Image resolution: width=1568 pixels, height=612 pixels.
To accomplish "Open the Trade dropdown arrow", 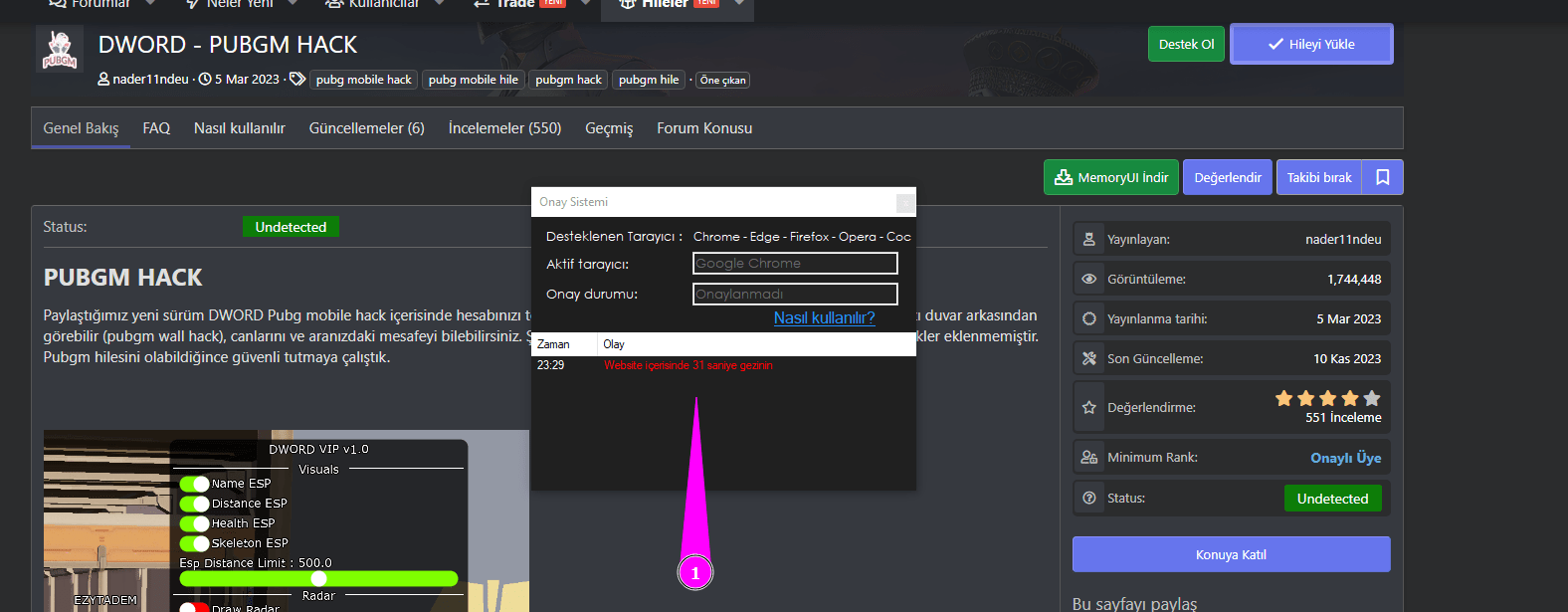I will (x=586, y=3).
